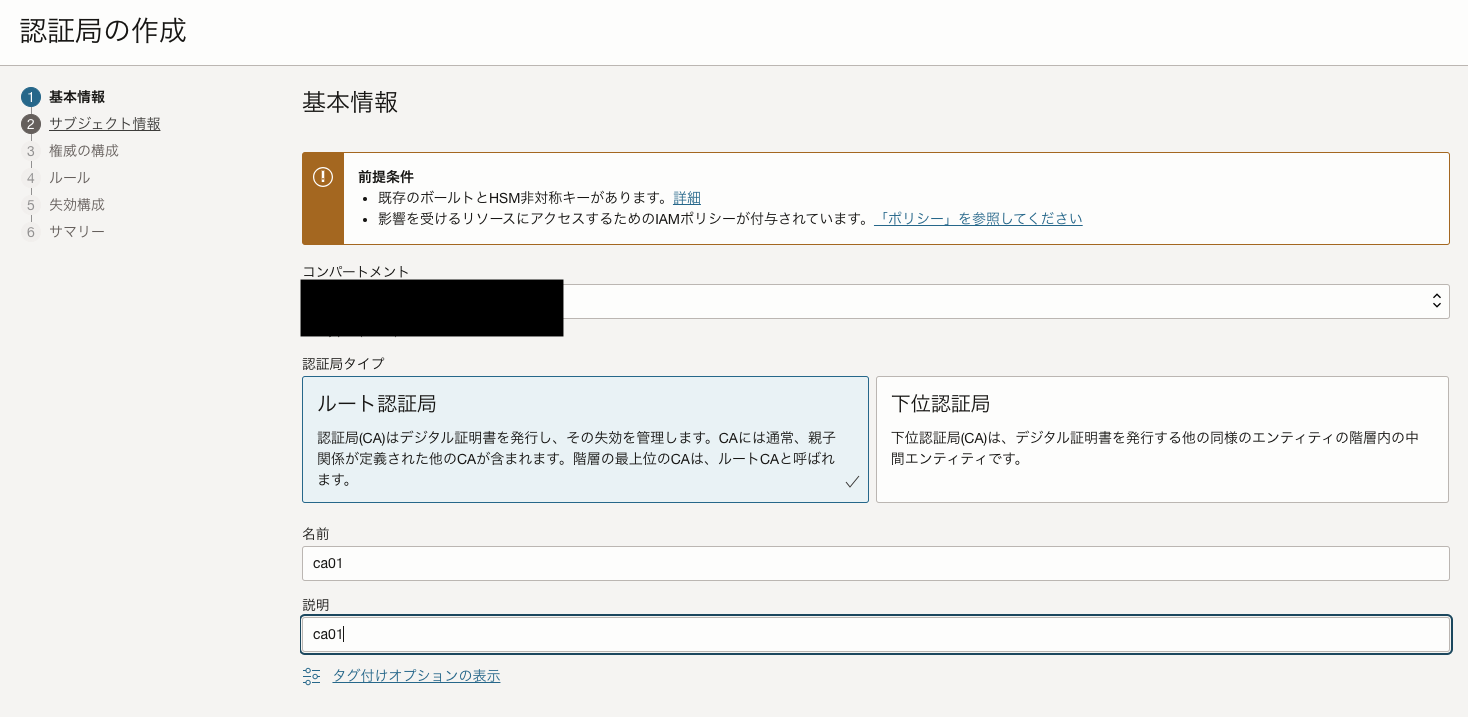Screen dimensions: 1468x717
Task: Select the 下位認証局 certificate authority type
Action: (x=1161, y=439)
